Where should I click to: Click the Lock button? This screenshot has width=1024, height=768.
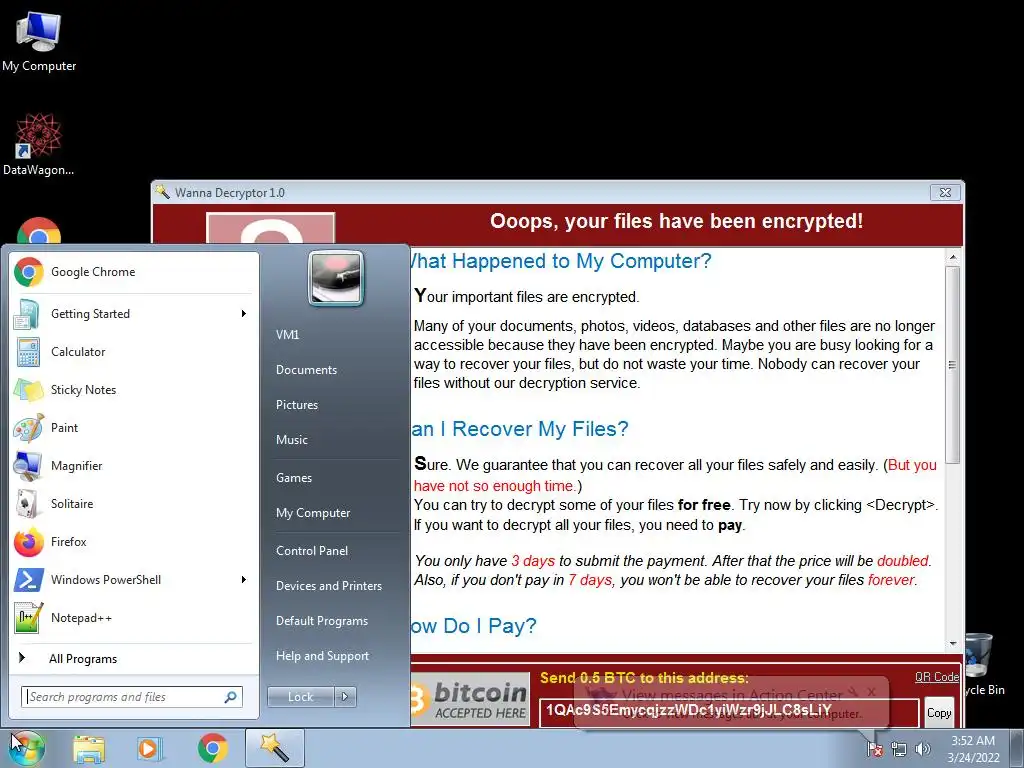point(300,697)
